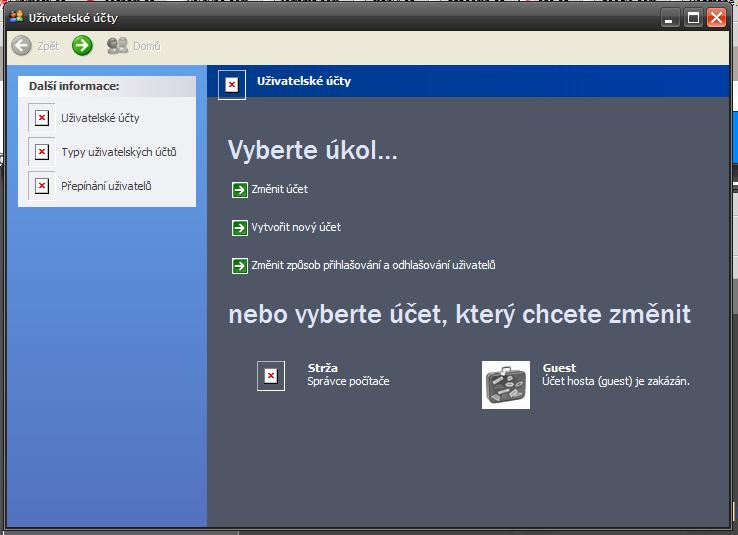Click the green arrow beside Změnit způsob přihlašování
Image resolution: width=738 pixels, height=535 pixels.
(239, 266)
